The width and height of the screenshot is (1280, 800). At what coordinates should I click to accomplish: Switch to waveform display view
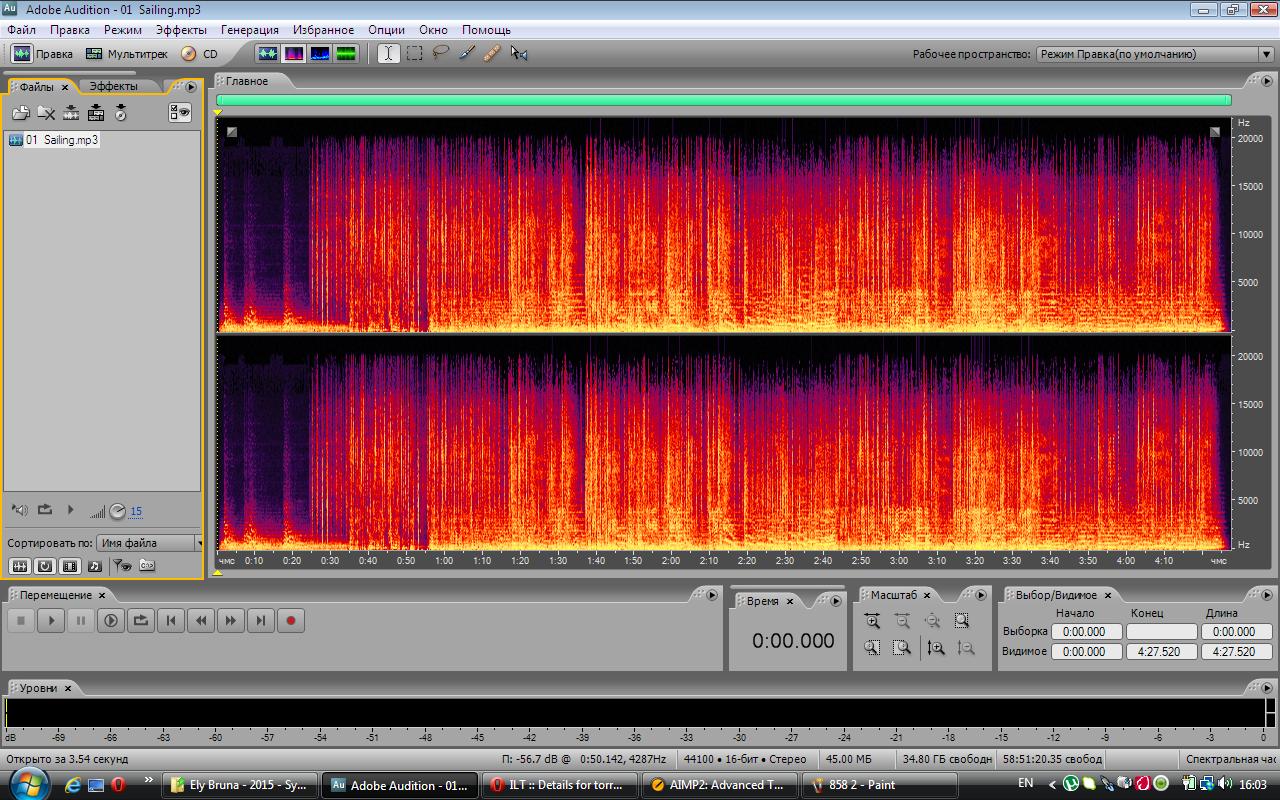click(268, 54)
